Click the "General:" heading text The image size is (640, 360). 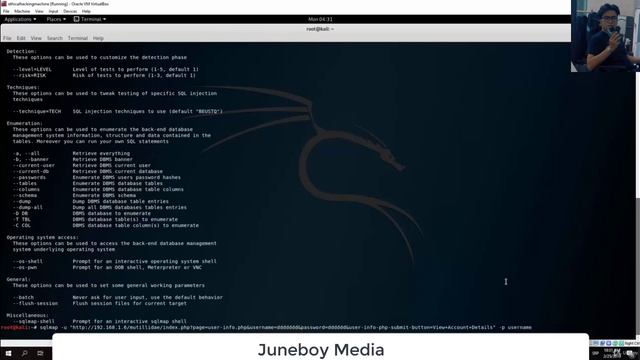pos(18,280)
